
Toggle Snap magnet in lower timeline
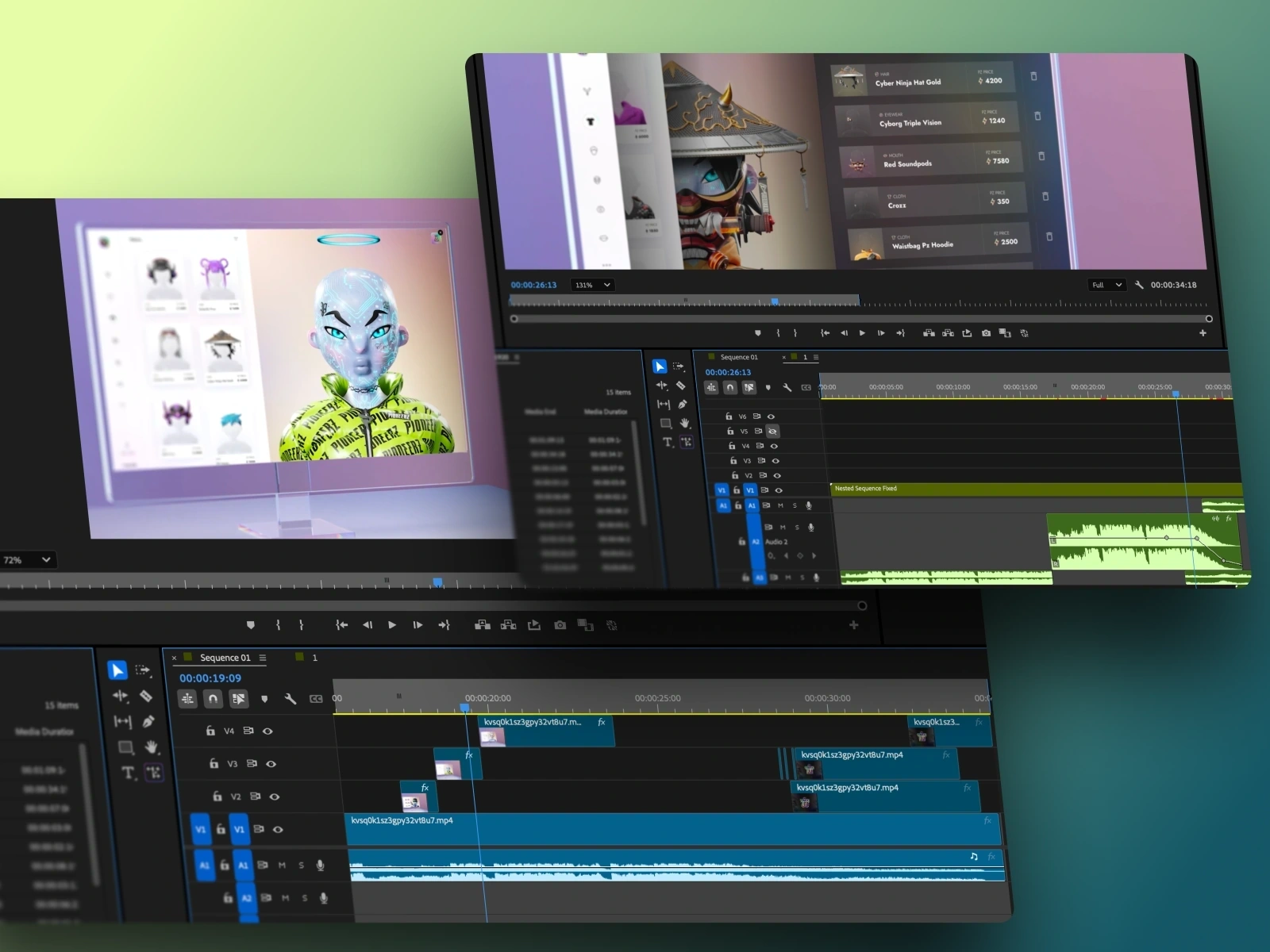pyautogui.click(x=213, y=699)
